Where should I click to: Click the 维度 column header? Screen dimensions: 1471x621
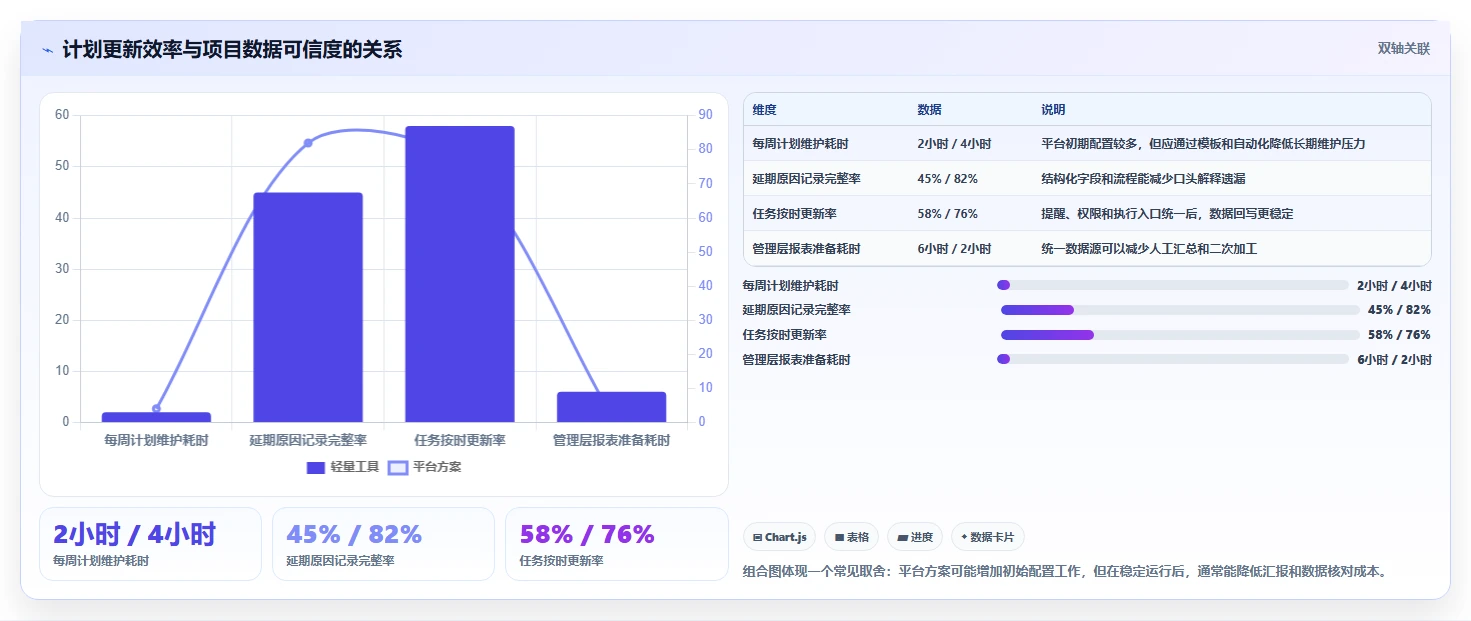pyautogui.click(x=765, y=110)
